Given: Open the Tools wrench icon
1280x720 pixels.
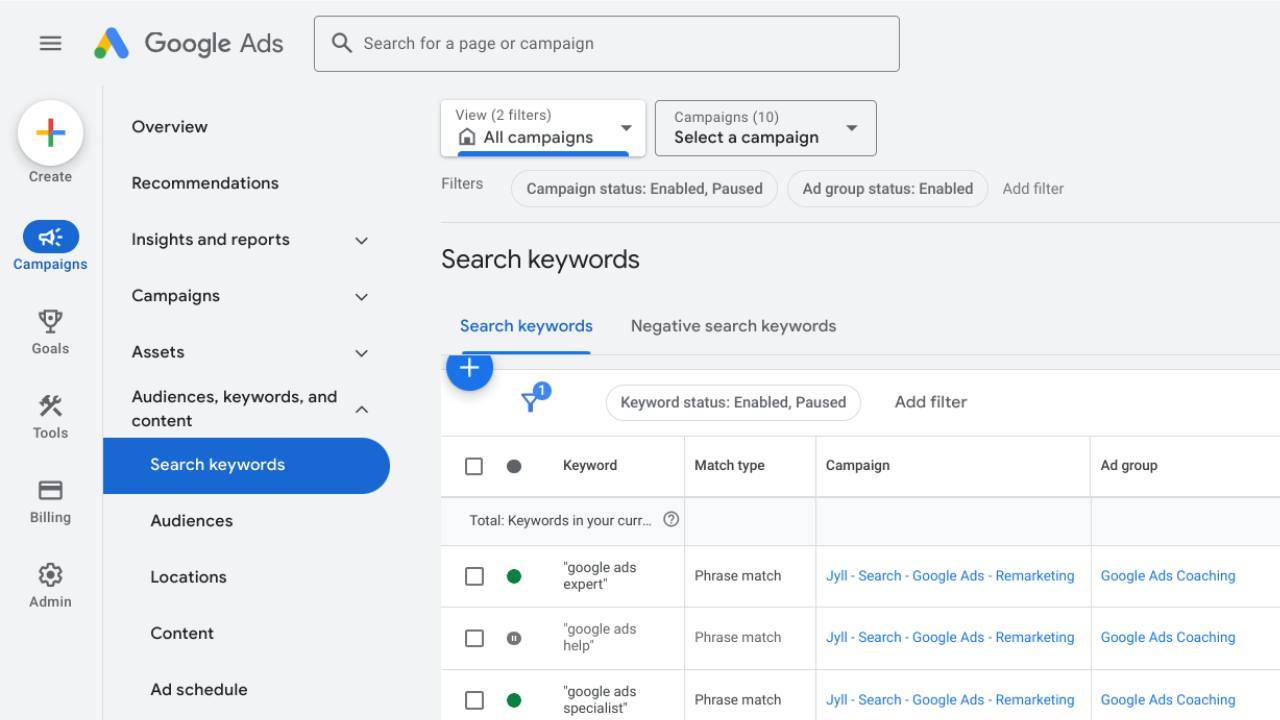Looking at the screenshot, I should point(50,405).
